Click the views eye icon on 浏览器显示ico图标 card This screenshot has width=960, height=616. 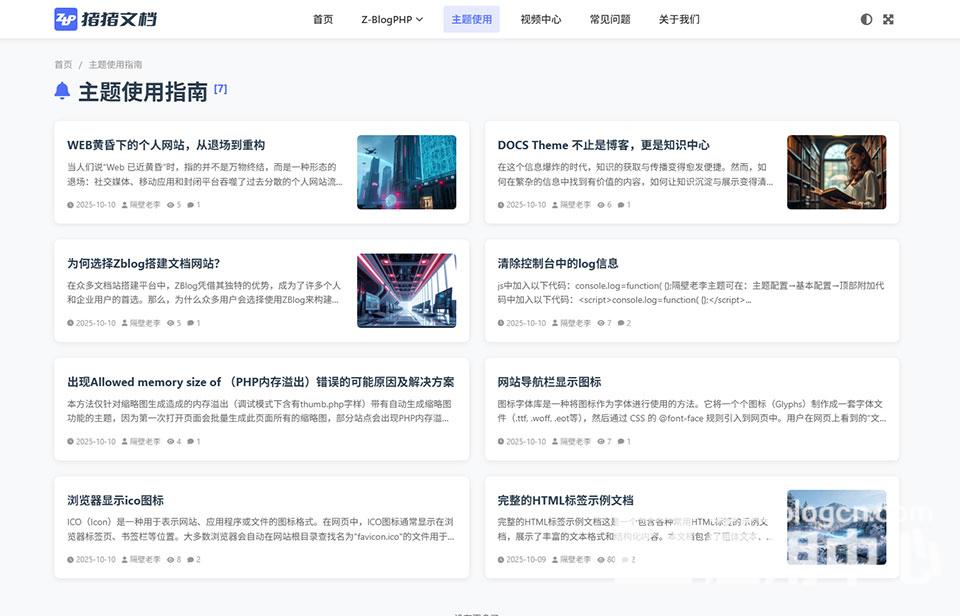pyautogui.click(x=169, y=560)
